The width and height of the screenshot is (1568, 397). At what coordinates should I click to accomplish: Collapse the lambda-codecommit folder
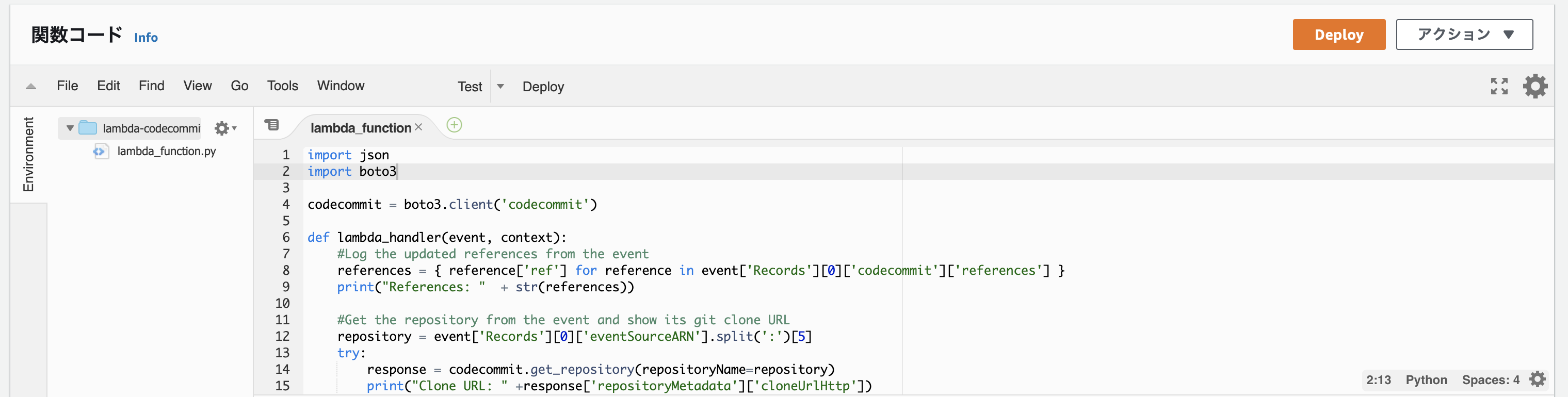click(x=70, y=128)
